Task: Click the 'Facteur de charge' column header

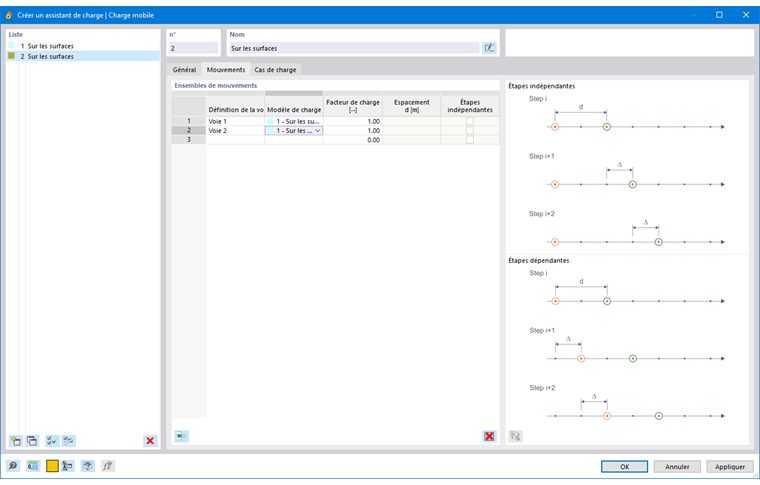Action: point(353,106)
